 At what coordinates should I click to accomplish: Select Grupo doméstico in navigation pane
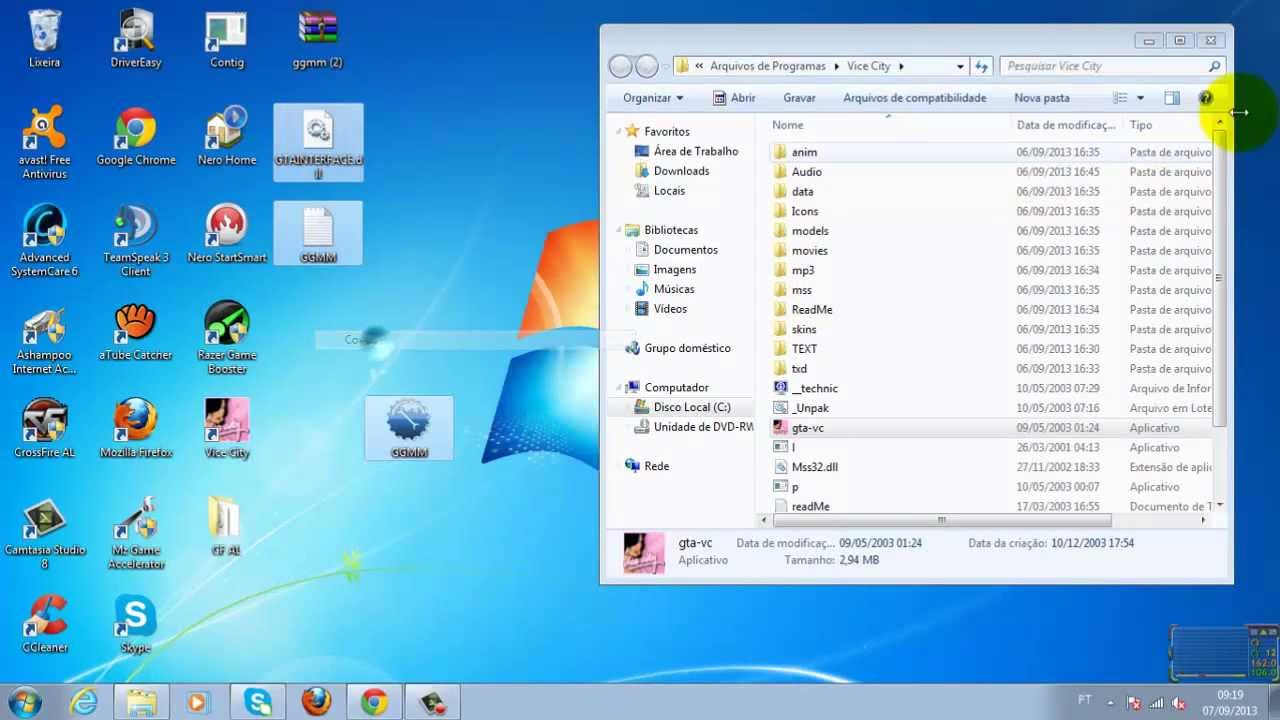[x=678, y=348]
